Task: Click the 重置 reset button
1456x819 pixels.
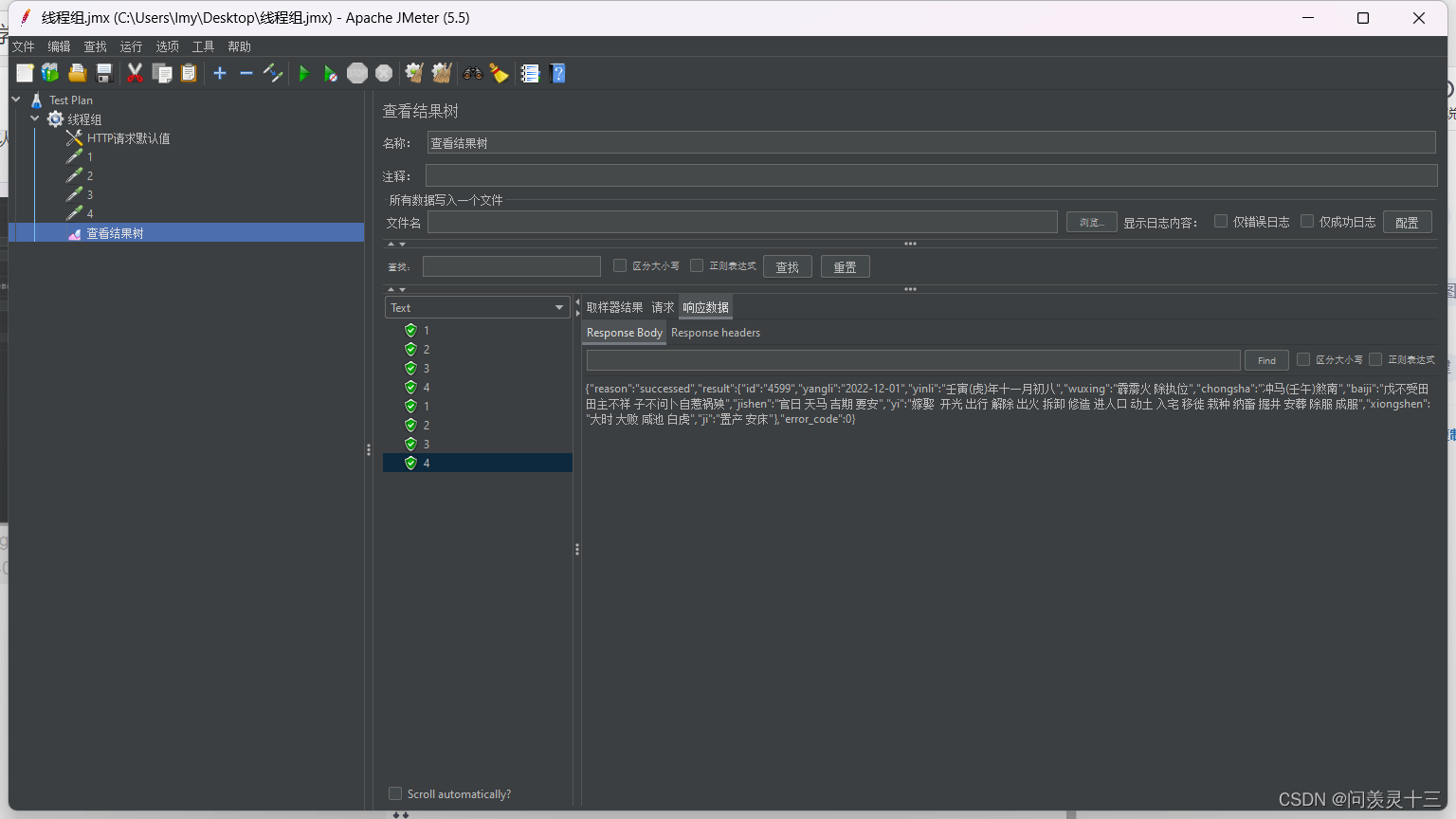Action: click(x=845, y=266)
